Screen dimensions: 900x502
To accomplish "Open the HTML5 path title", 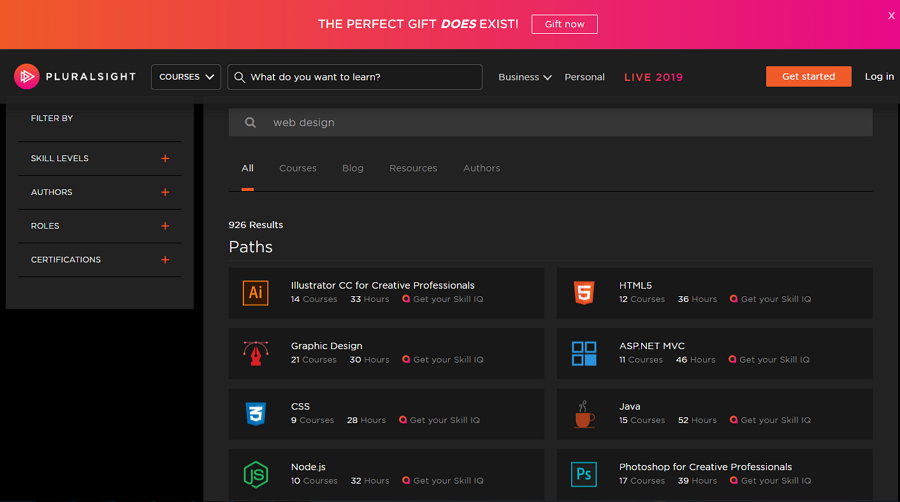I will tap(635, 285).
